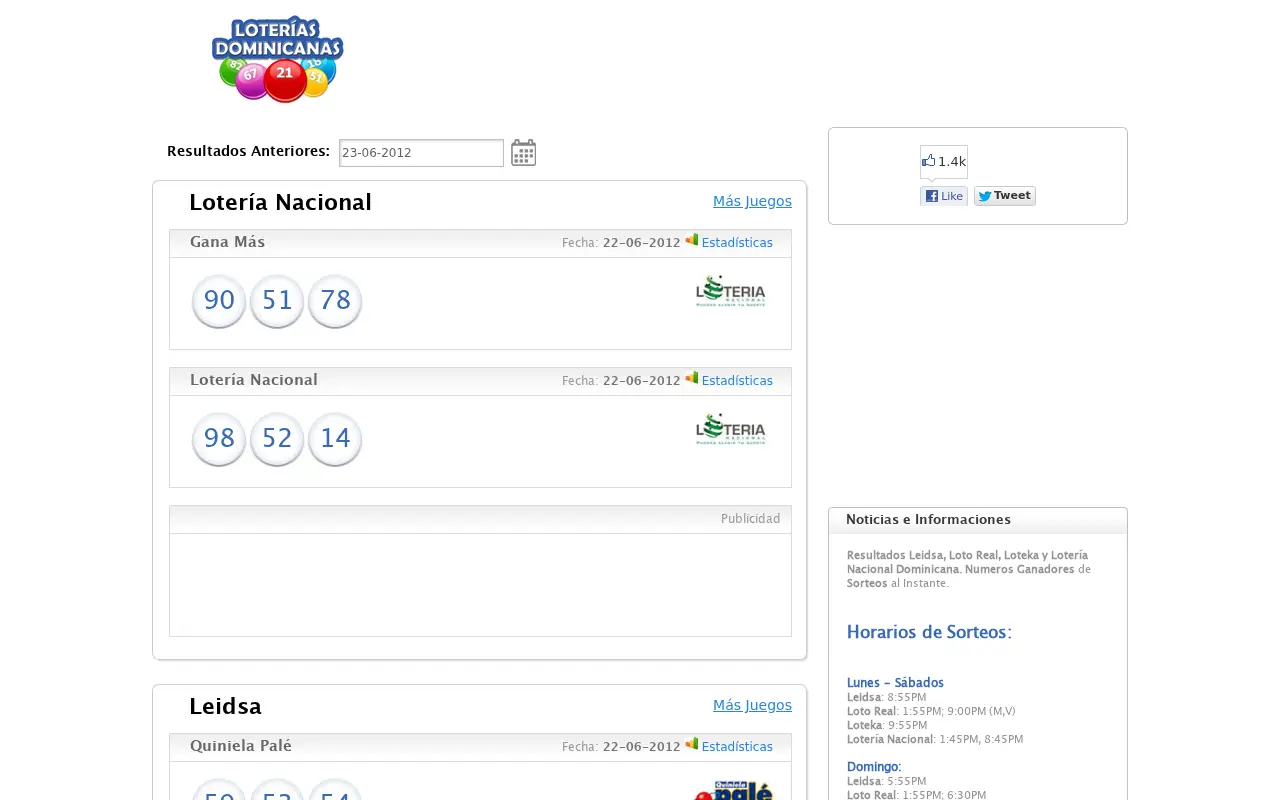Click lottery ball number 51
Screen dimensions: 1280x800
tap(277, 301)
